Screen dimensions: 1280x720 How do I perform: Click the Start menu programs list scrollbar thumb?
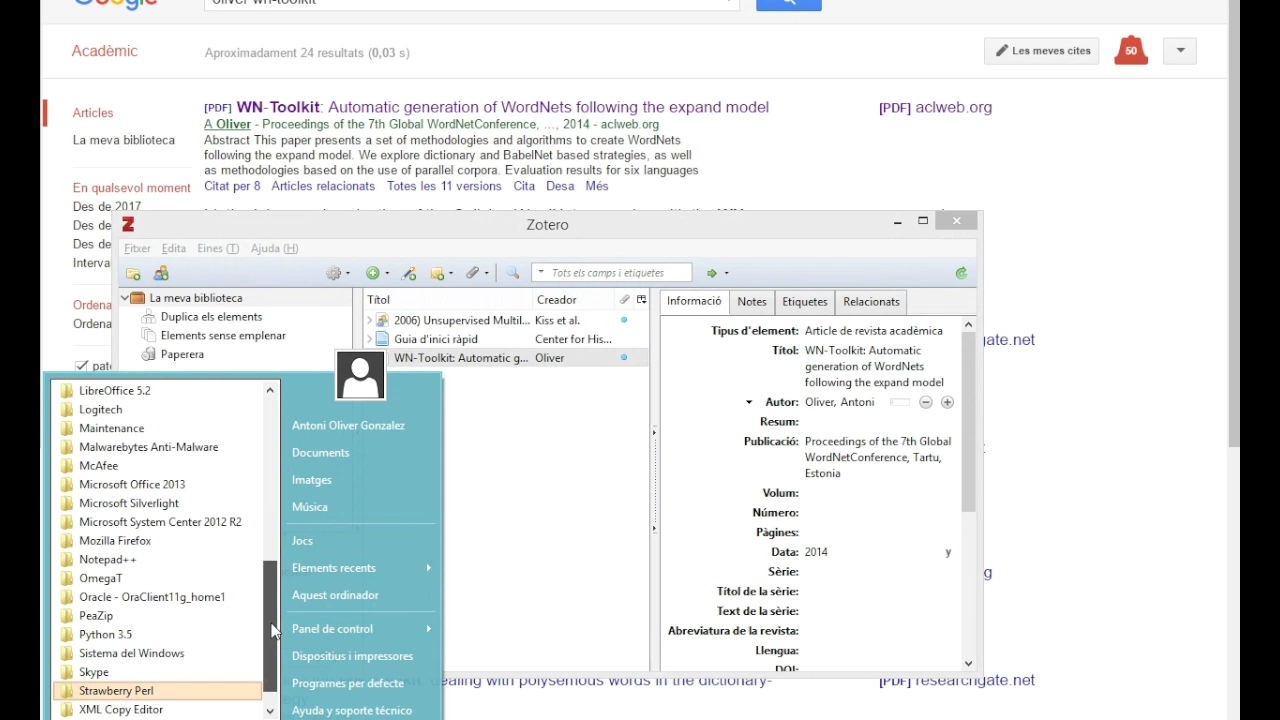tap(270, 626)
